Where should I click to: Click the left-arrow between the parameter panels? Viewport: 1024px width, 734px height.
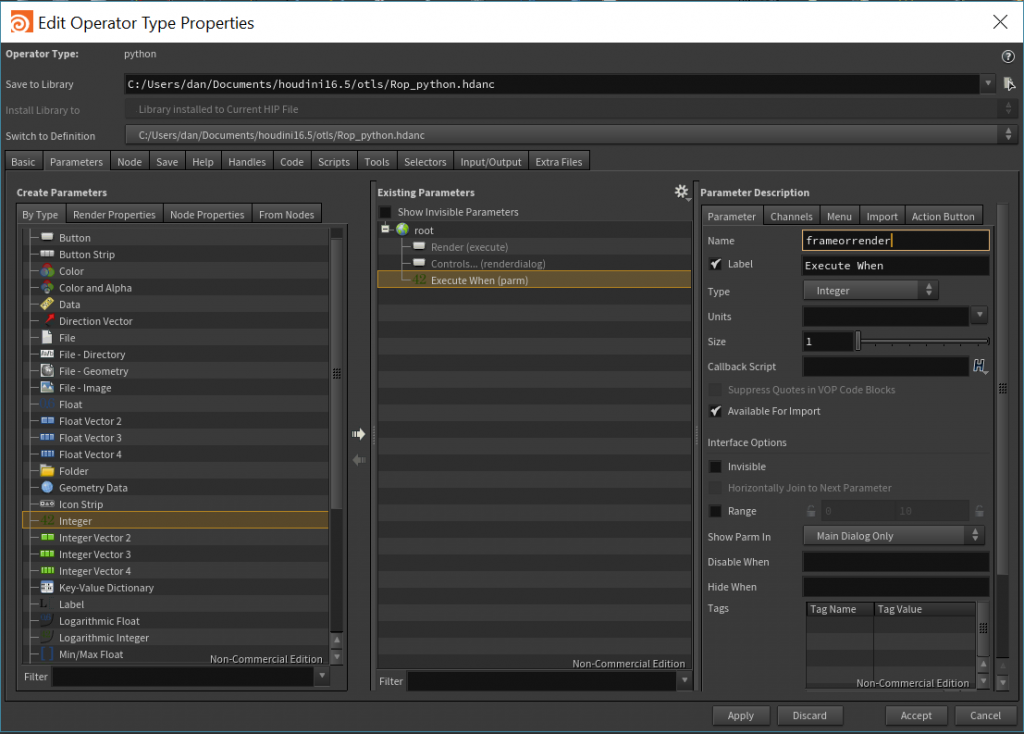coord(358,459)
